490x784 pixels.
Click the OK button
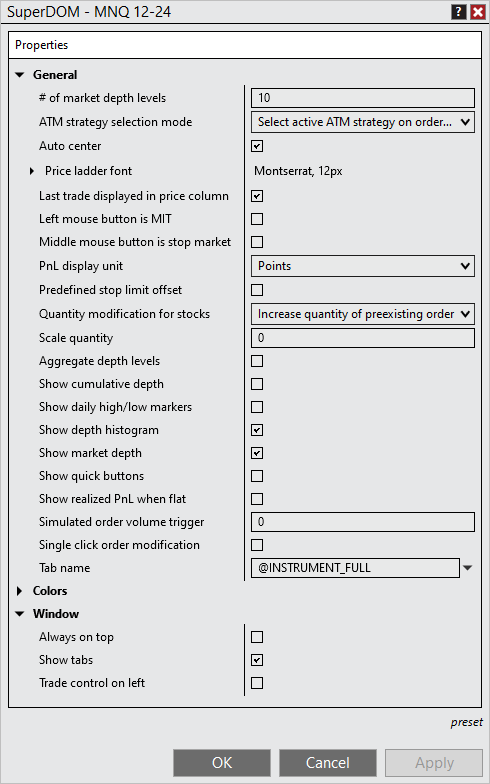222,762
